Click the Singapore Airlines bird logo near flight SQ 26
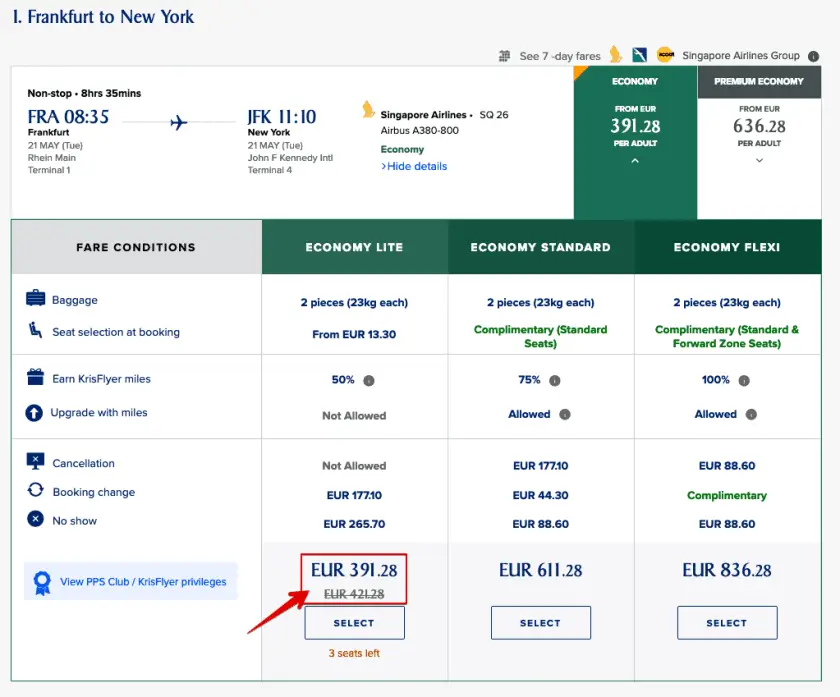 (368, 113)
